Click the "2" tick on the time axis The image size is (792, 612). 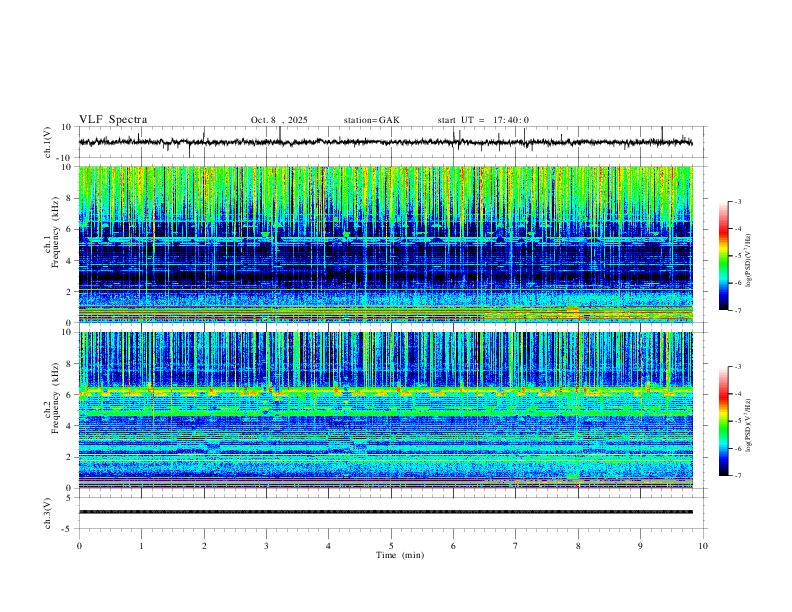[204, 546]
